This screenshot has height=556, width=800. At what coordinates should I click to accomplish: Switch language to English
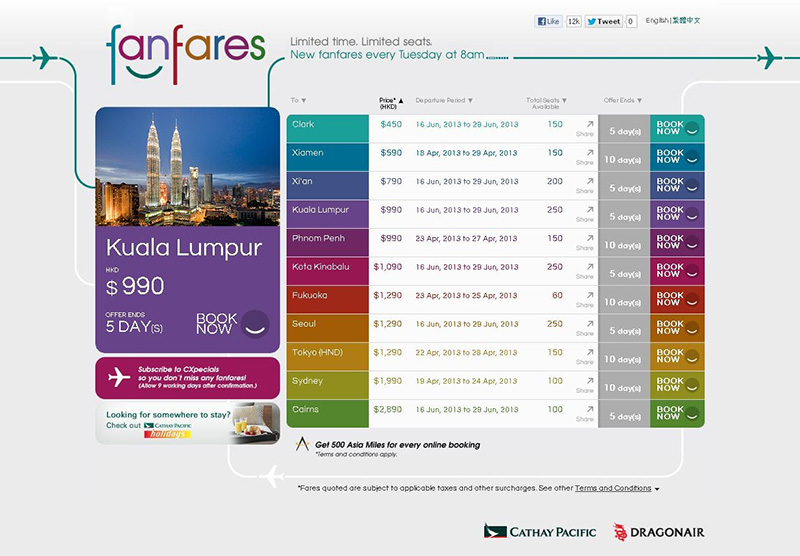[x=657, y=20]
